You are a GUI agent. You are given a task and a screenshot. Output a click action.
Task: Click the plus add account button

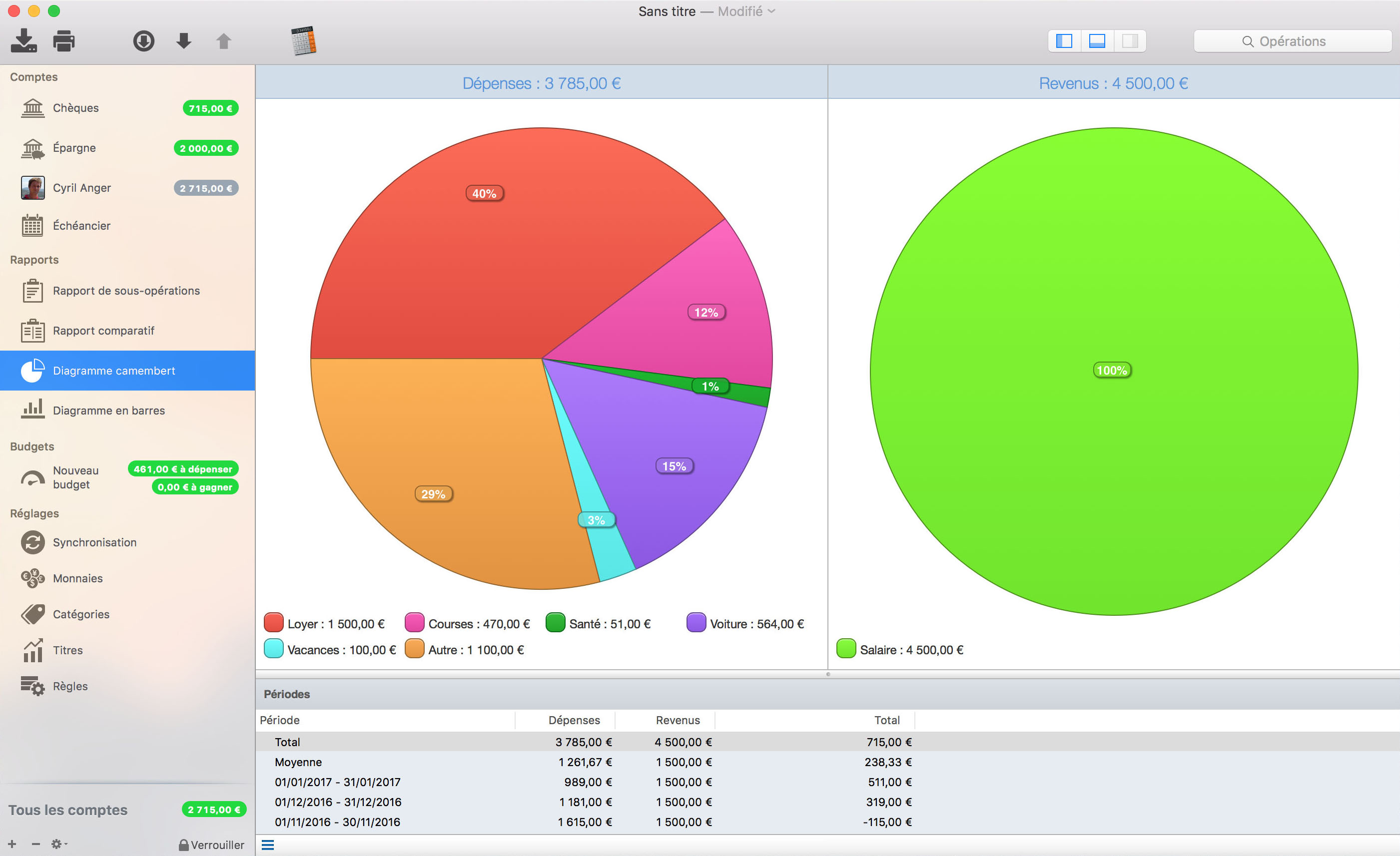pyautogui.click(x=12, y=844)
